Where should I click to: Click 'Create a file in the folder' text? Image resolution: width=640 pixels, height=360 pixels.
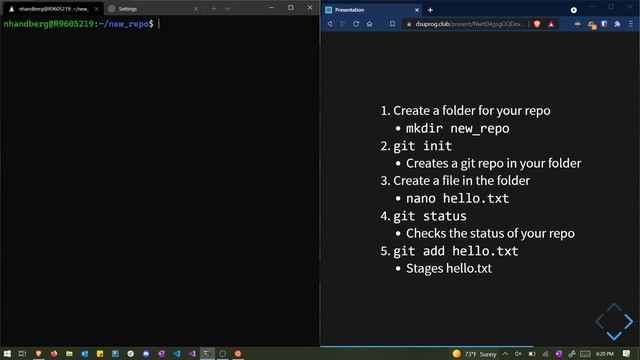(x=461, y=181)
